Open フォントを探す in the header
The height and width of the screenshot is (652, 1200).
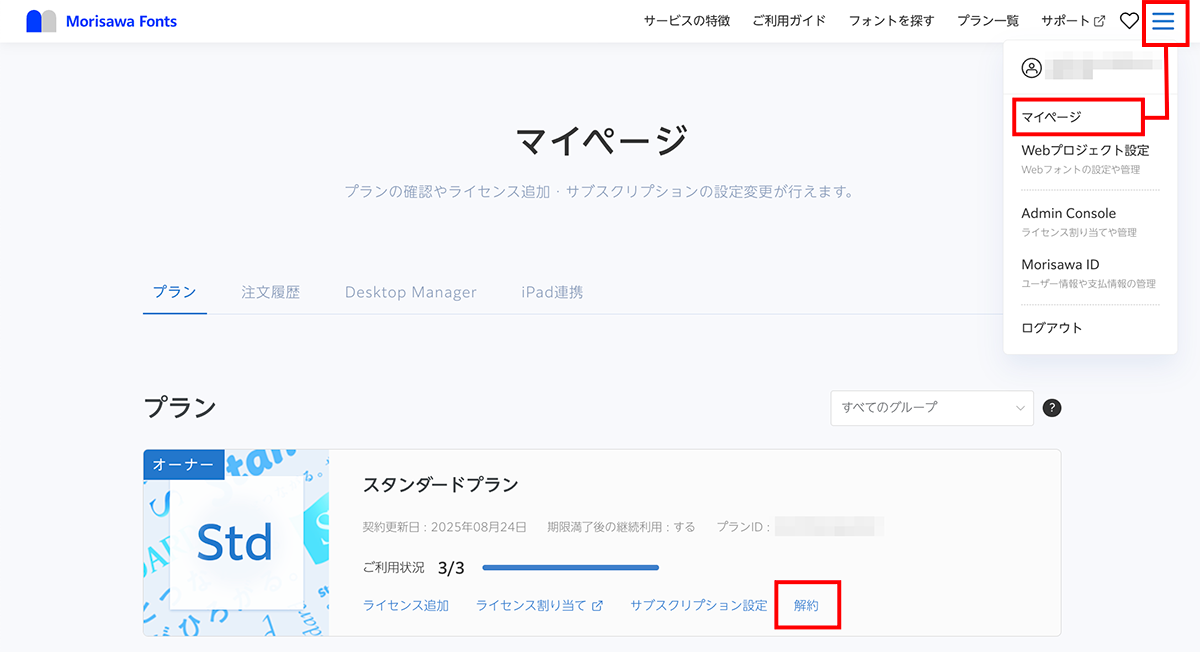[x=891, y=21]
